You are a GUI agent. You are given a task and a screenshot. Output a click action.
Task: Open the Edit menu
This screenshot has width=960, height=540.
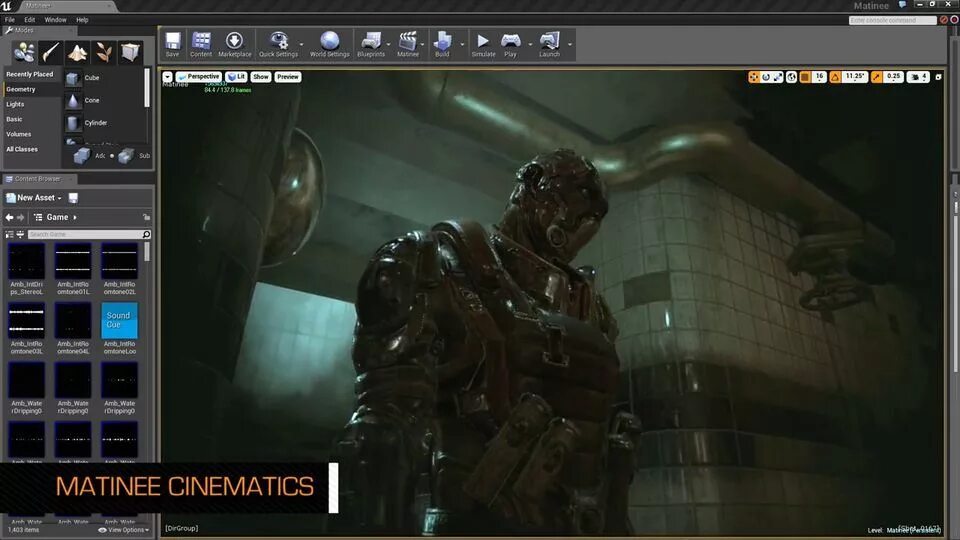pos(29,20)
